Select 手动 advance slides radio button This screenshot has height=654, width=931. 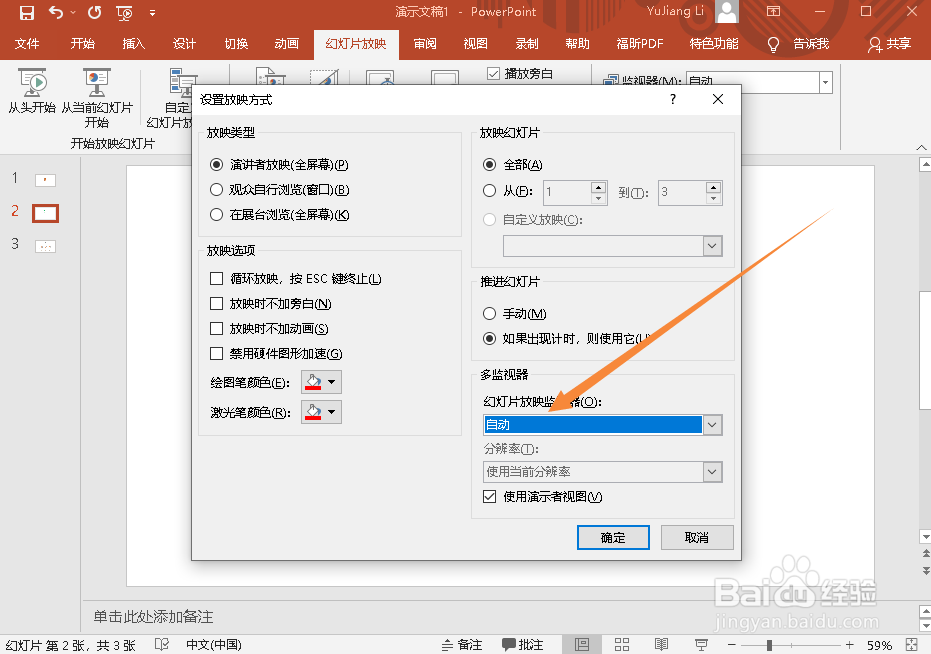489,313
